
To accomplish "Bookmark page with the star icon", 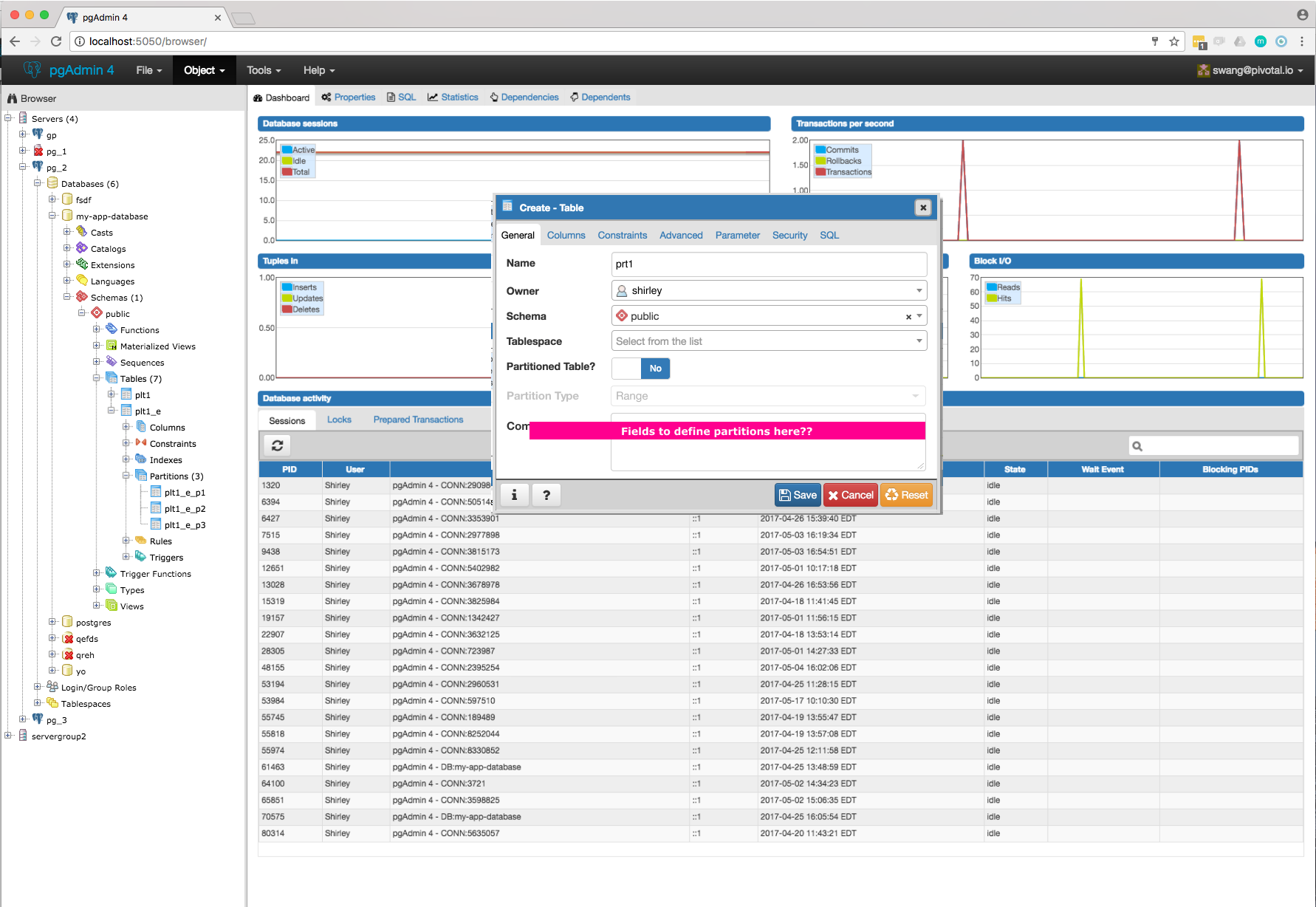I will 1174,41.
